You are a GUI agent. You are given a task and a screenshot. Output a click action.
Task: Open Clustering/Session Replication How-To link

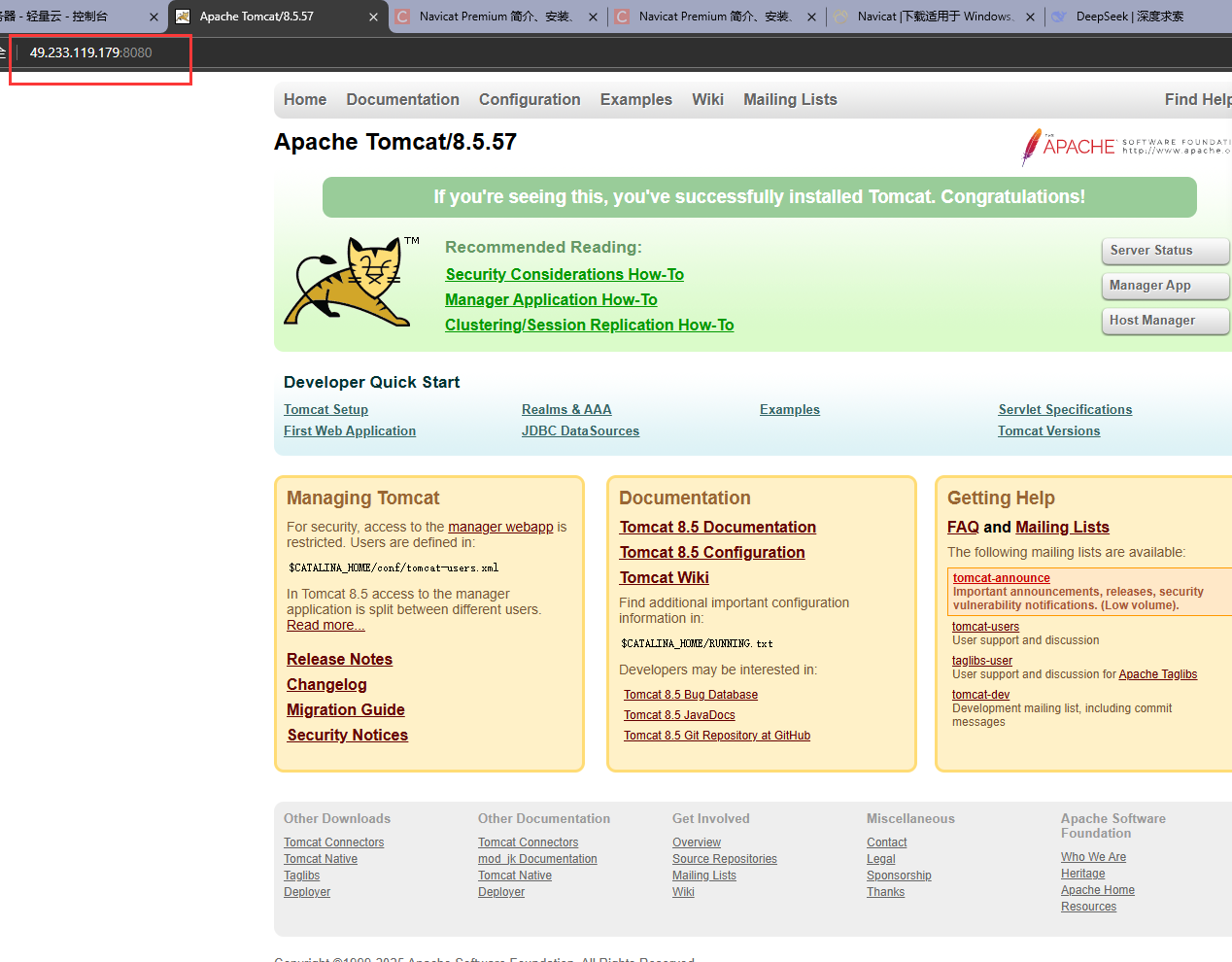pyautogui.click(x=589, y=326)
